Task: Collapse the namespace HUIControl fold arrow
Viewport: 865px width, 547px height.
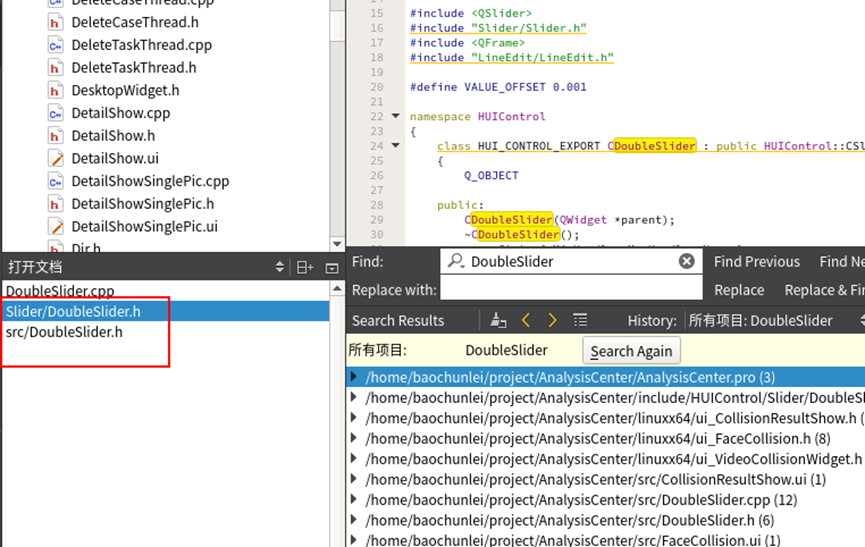Action: (396, 116)
